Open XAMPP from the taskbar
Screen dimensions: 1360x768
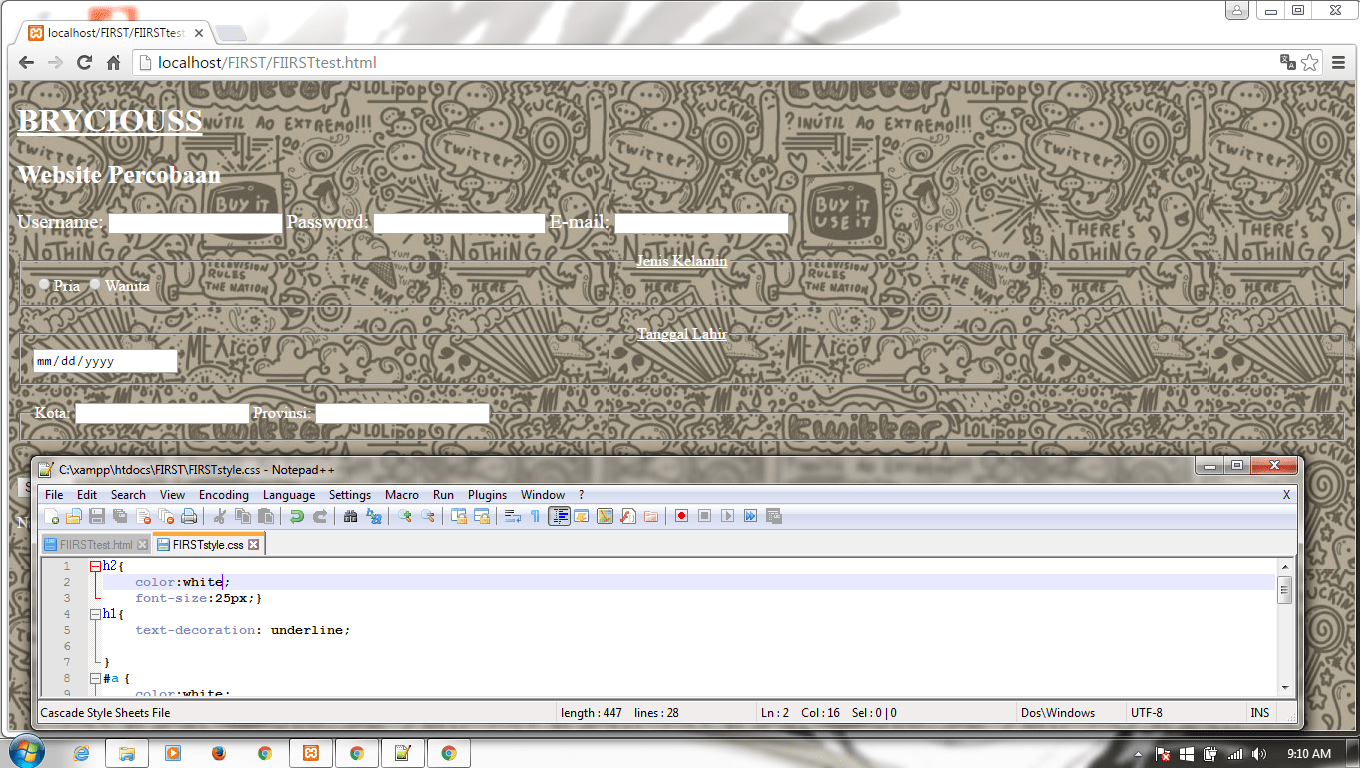pos(311,753)
